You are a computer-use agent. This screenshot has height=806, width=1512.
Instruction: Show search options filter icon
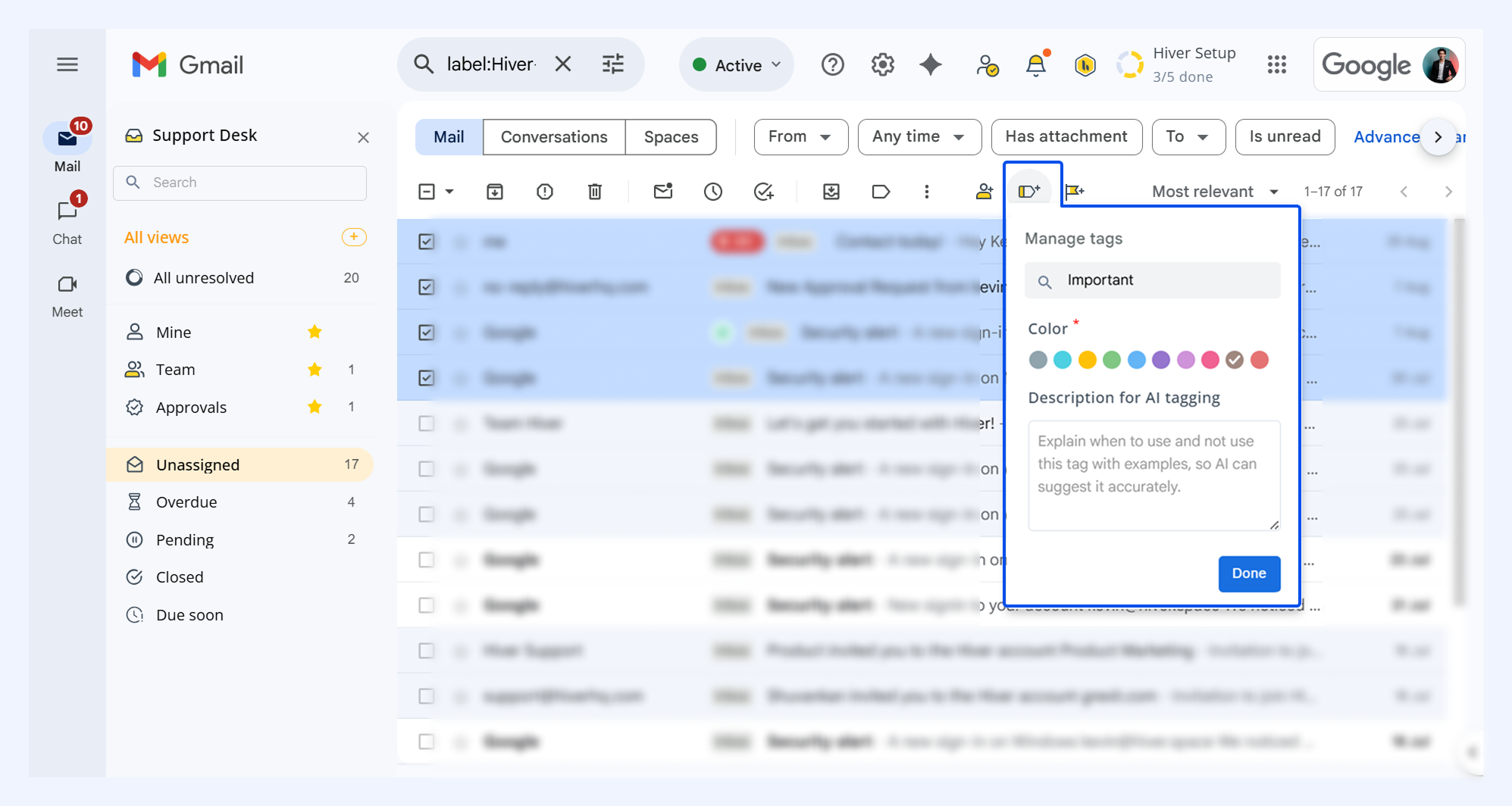(x=613, y=64)
